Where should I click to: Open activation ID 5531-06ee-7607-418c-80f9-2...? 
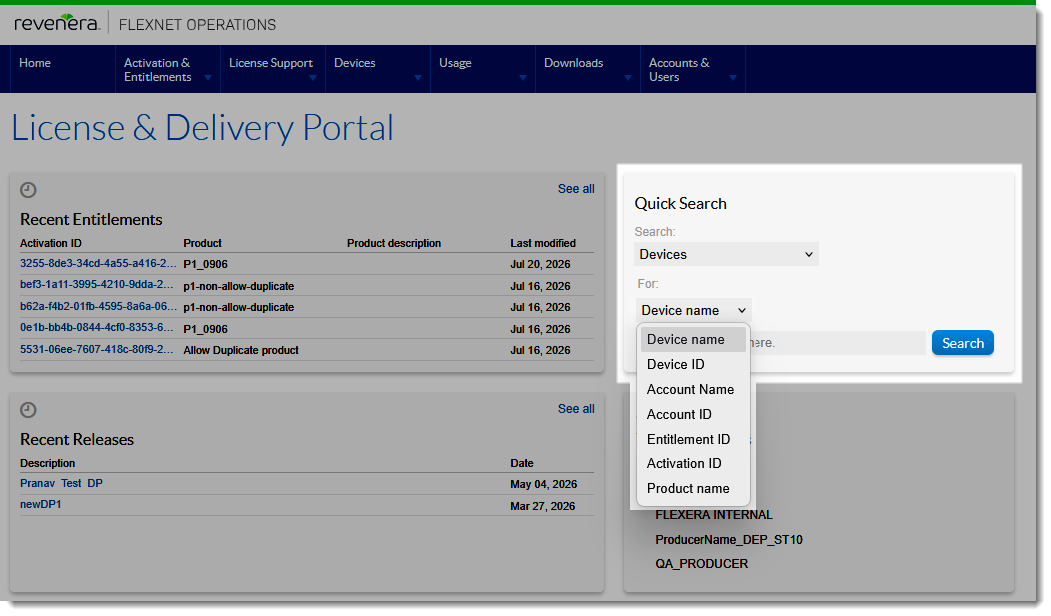tap(97, 349)
